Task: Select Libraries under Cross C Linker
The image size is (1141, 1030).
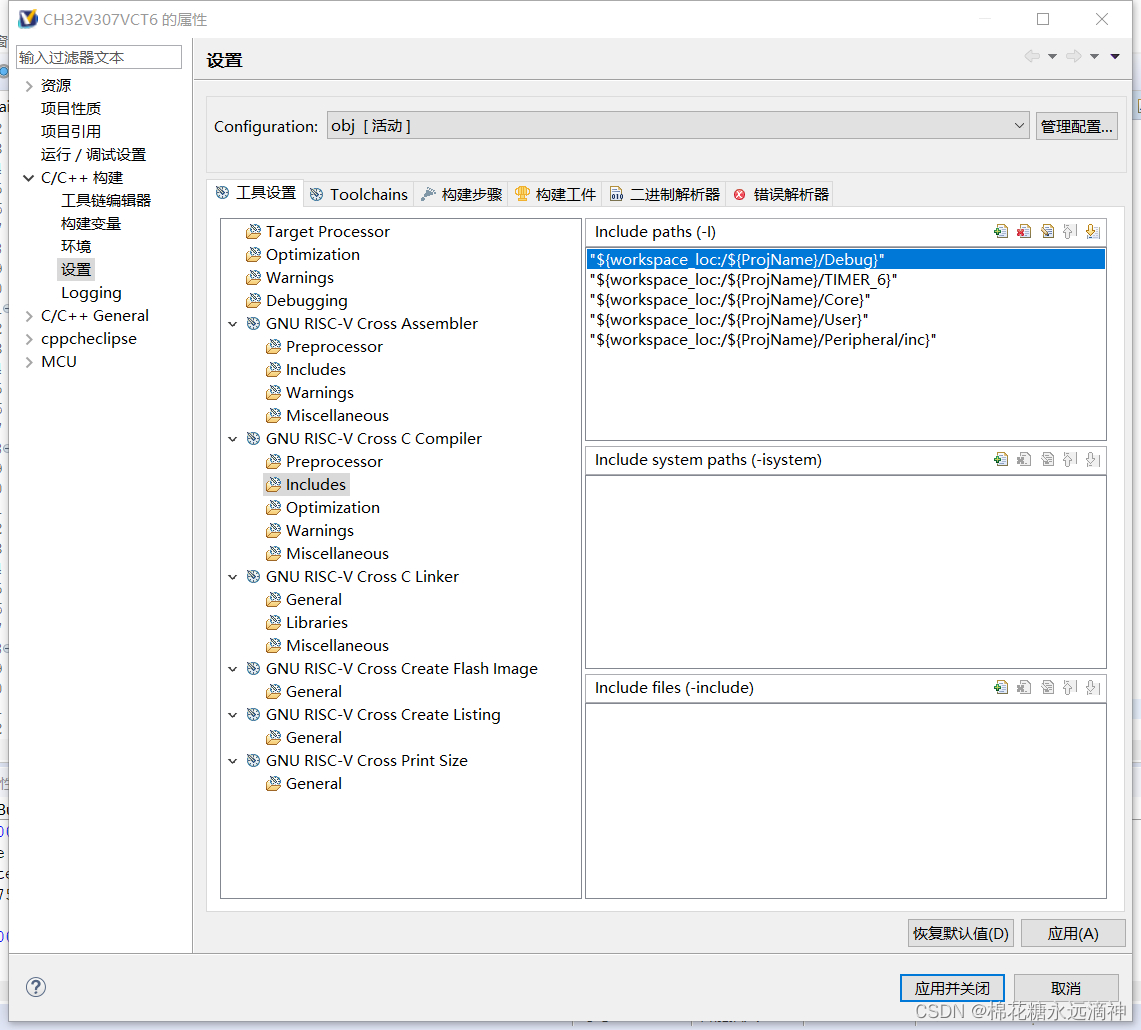Action: pos(317,622)
